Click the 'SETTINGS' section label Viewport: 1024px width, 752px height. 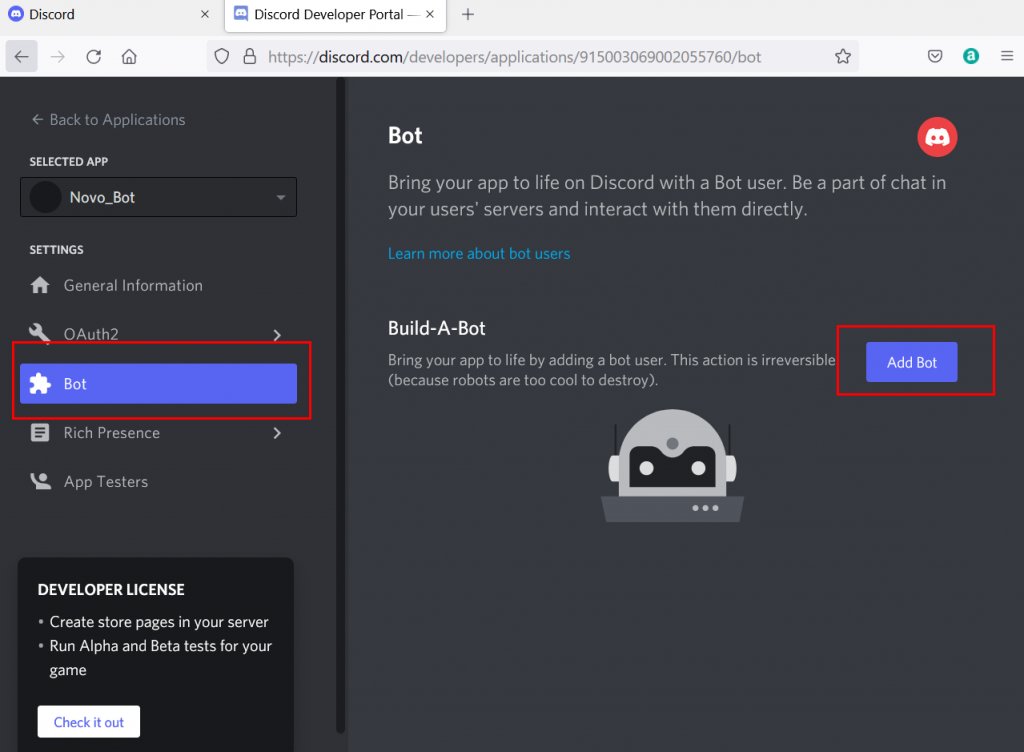coord(56,250)
